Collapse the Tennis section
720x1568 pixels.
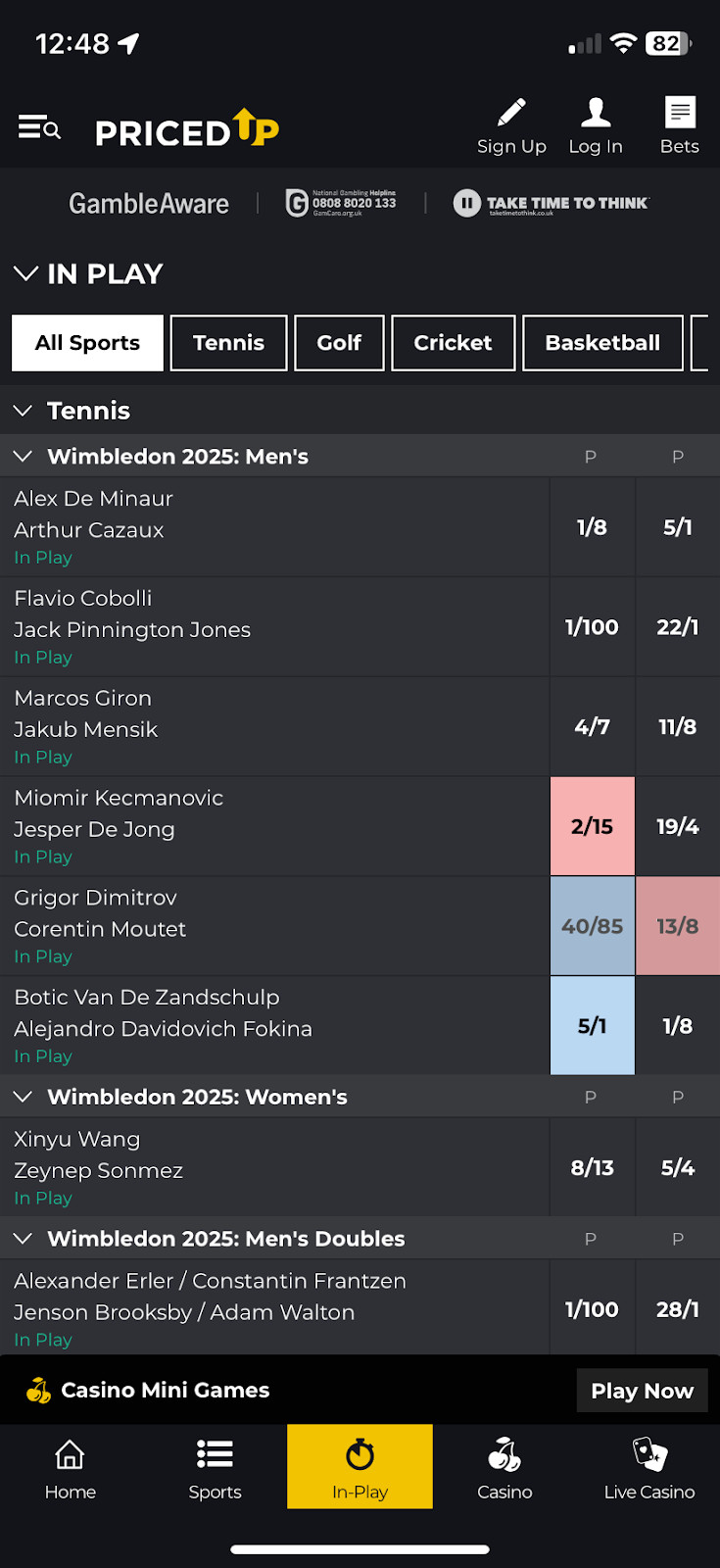point(24,411)
